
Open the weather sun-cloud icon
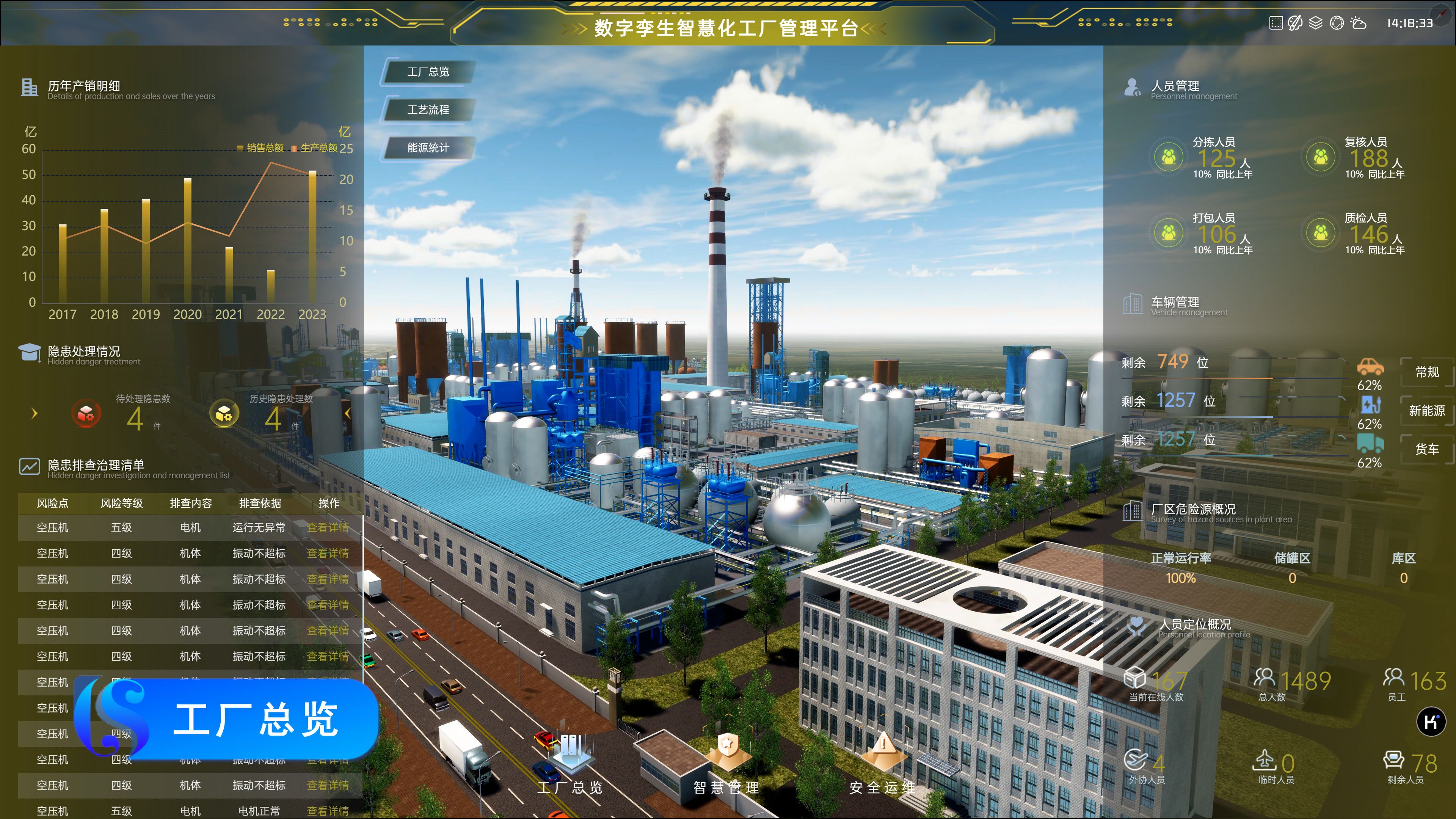[x=1358, y=23]
